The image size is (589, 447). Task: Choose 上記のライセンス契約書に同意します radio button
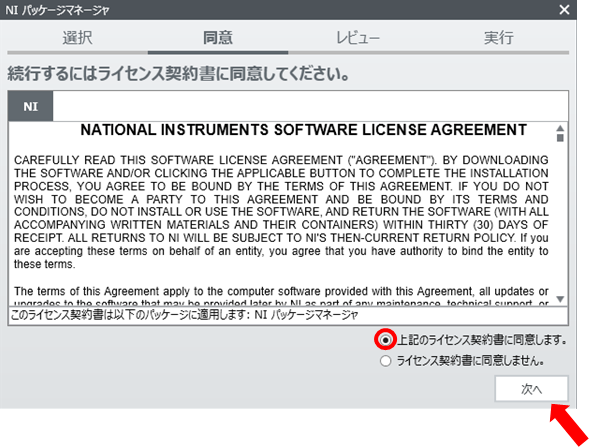pos(385,340)
